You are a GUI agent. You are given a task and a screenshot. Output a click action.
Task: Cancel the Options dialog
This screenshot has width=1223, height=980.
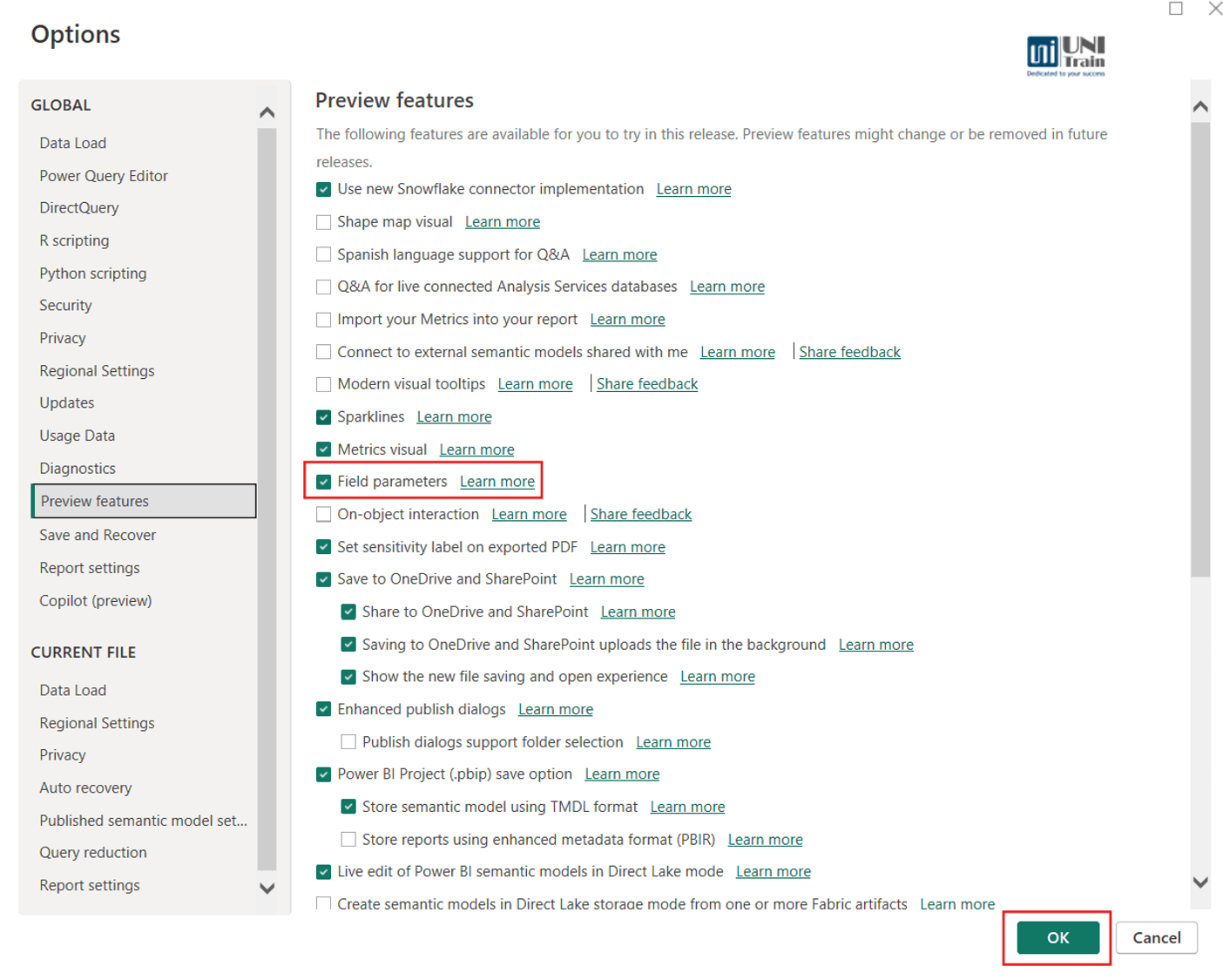coord(1156,938)
